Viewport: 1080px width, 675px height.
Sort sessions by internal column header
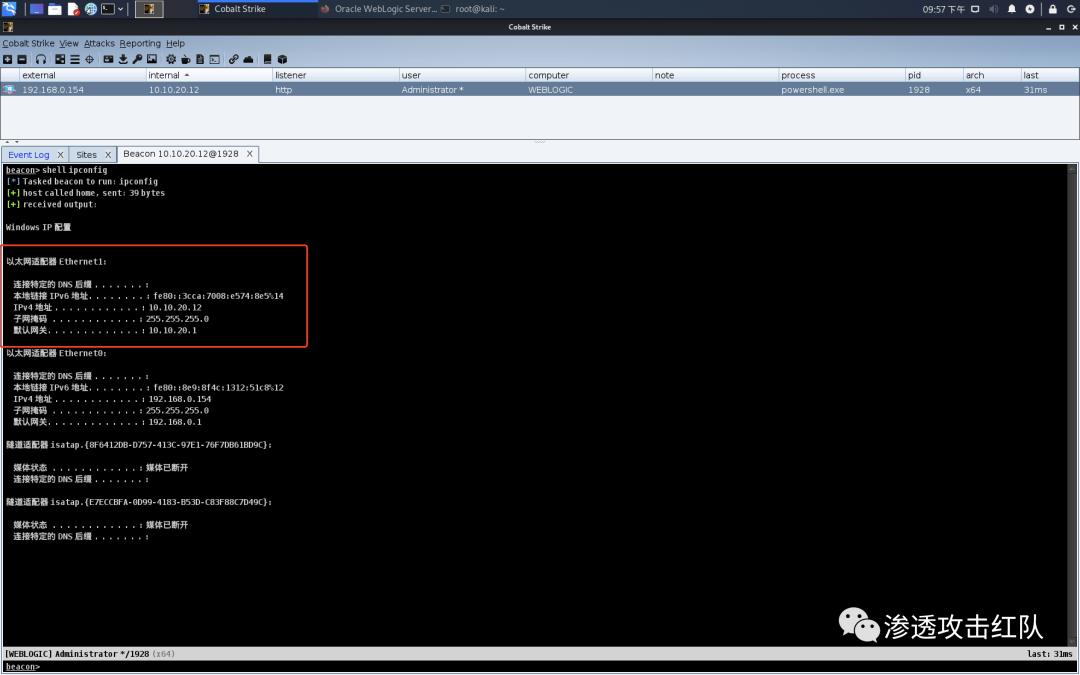pyautogui.click(x=209, y=75)
